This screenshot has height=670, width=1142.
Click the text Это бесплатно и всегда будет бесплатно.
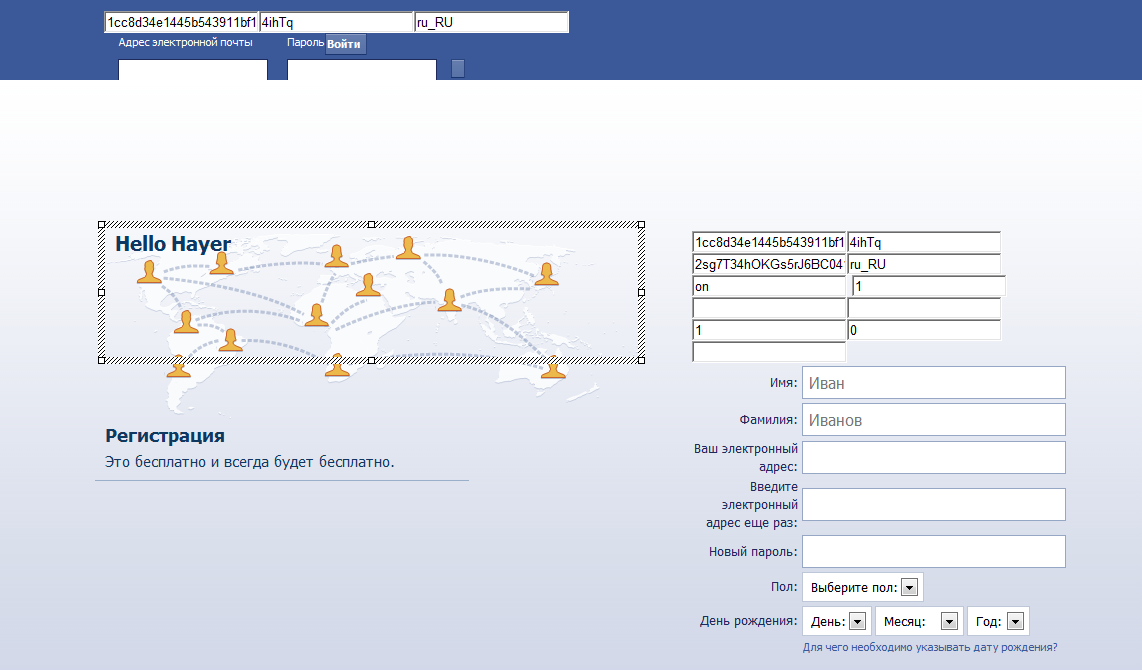[x=250, y=462]
